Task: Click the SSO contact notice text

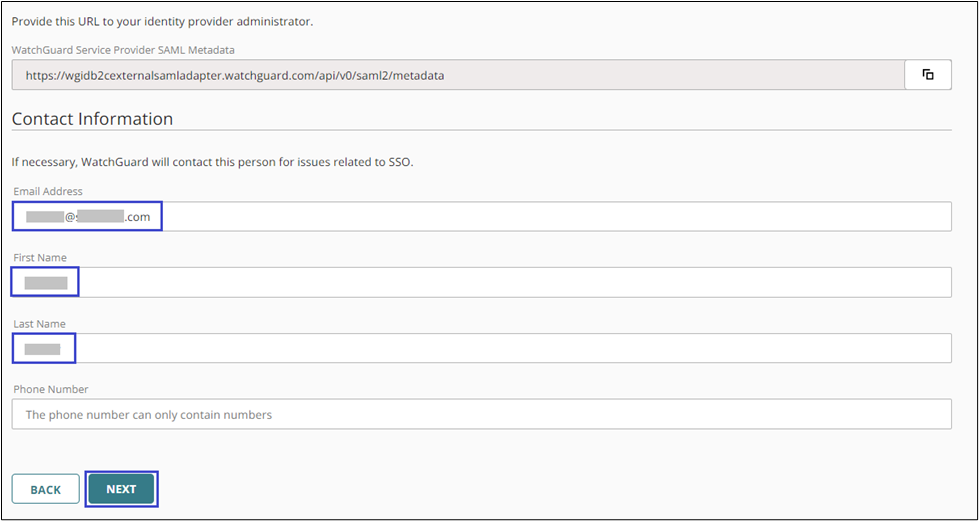Action: pyautogui.click(x=212, y=161)
